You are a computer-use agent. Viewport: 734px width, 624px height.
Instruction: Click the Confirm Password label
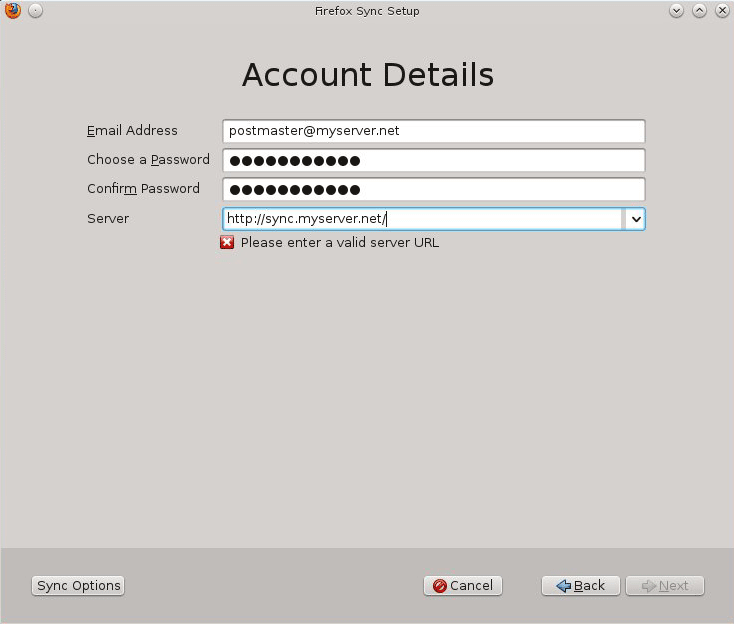[143, 189]
